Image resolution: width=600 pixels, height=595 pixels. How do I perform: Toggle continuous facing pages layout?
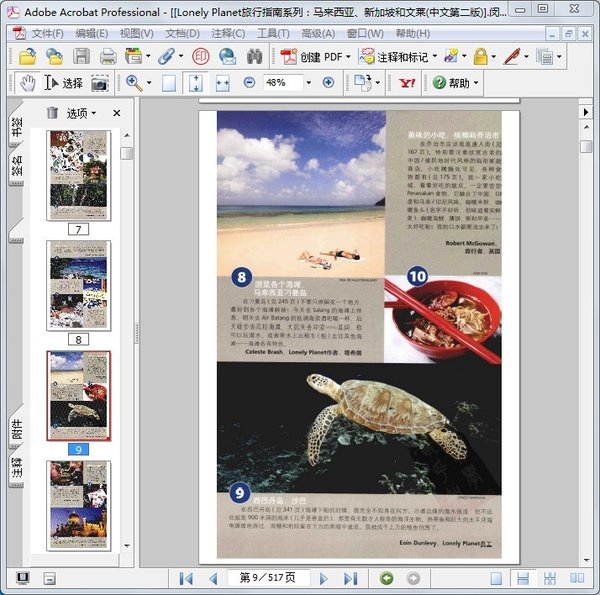pyautogui.click(x=548, y=578)
